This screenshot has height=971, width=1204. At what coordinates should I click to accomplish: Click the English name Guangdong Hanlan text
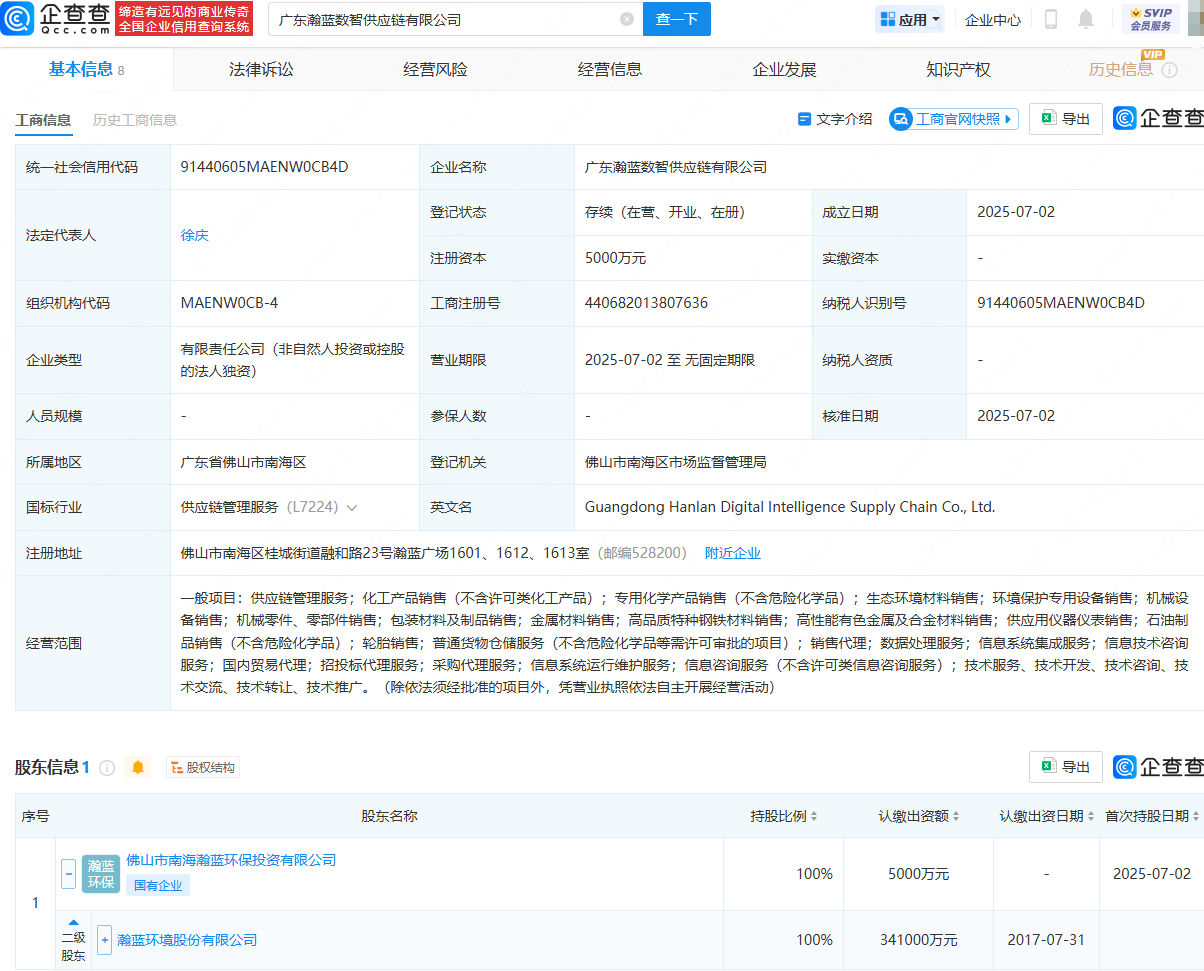coord(790,507)
